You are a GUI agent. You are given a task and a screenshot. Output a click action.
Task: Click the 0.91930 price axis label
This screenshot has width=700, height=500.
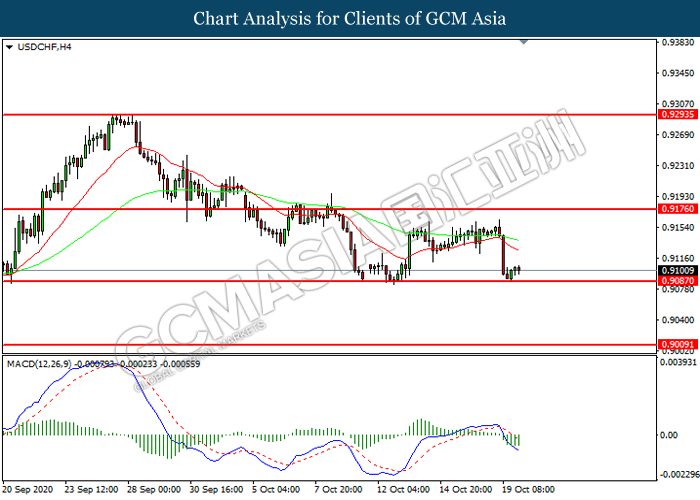[x=678, y=196]
